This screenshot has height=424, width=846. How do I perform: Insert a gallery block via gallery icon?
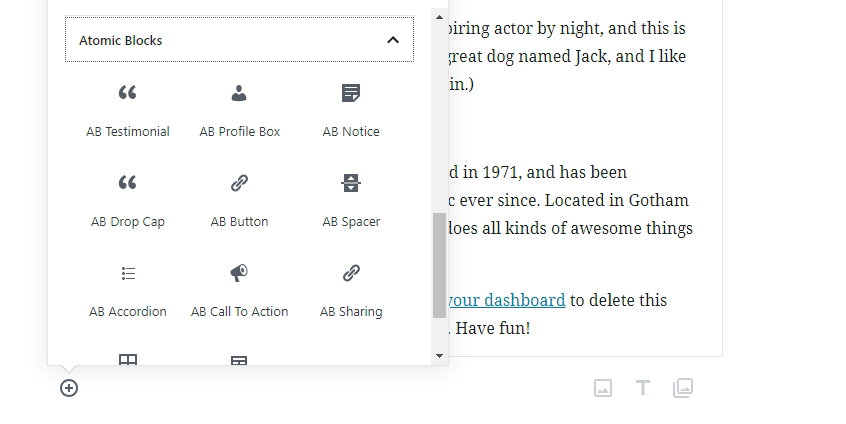coord(683,388)
